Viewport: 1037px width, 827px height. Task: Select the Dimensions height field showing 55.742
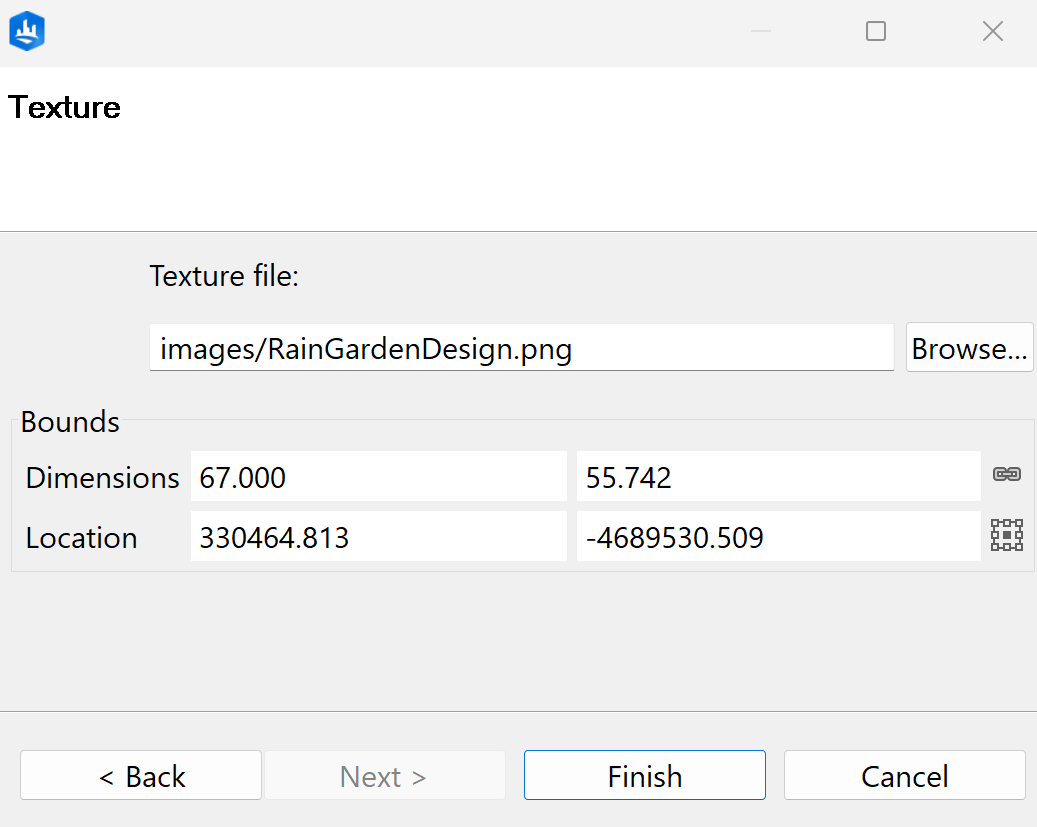point(778,477)
